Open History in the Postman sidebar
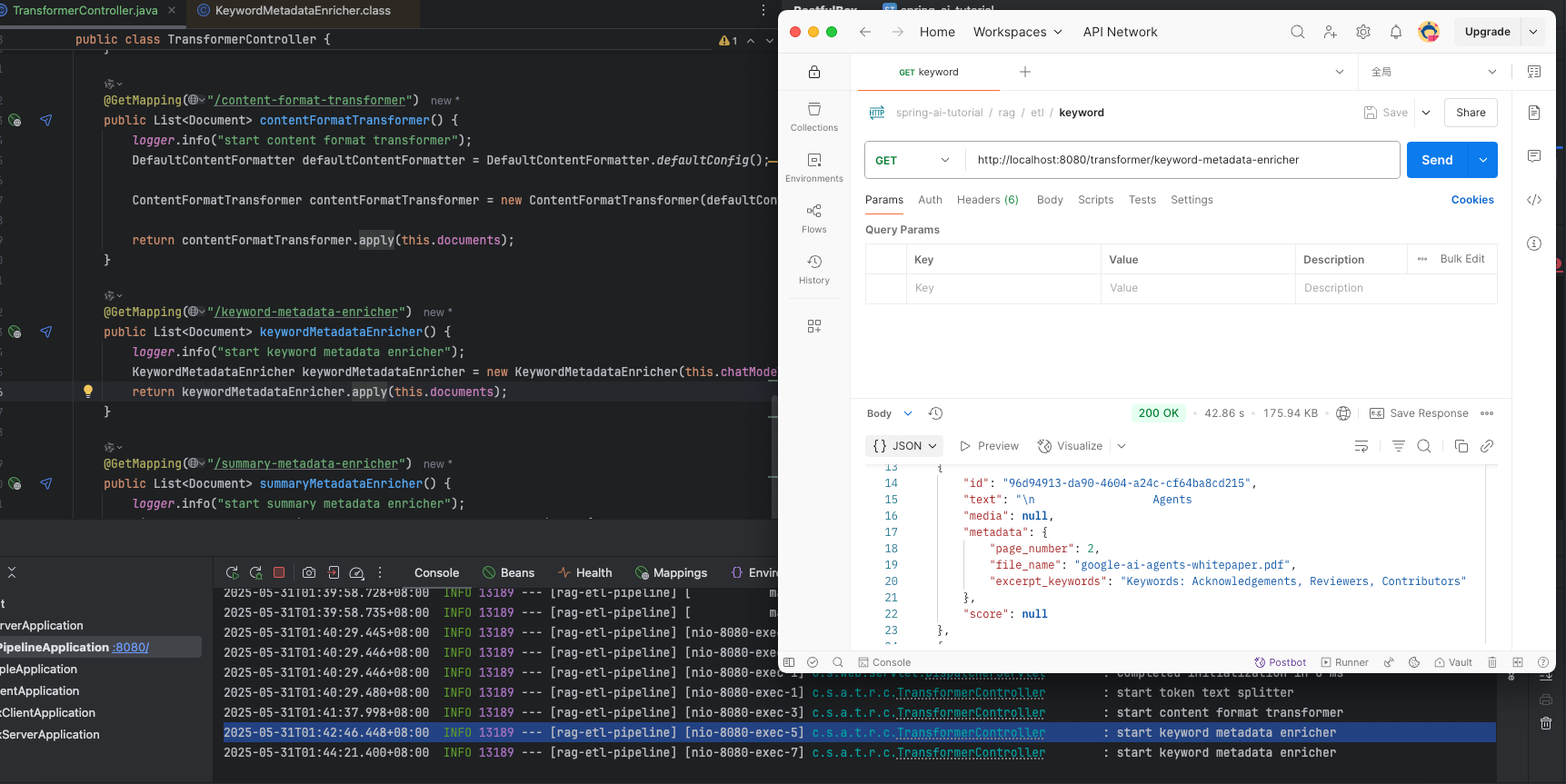The height and width of the screenshot is (784, 1566). [814, 270]
